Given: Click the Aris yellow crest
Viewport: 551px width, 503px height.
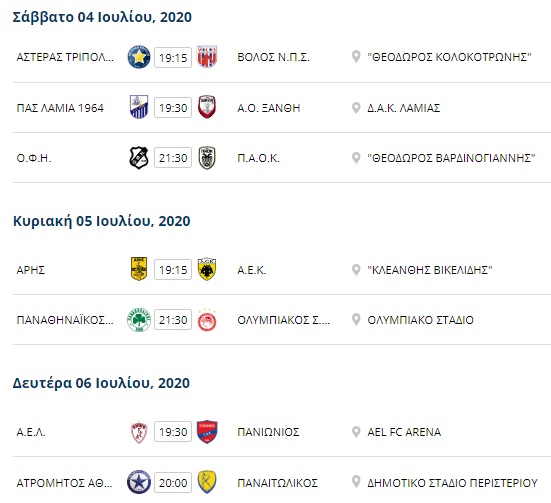Looking at the screenshot, I should [x=139, y=269].
